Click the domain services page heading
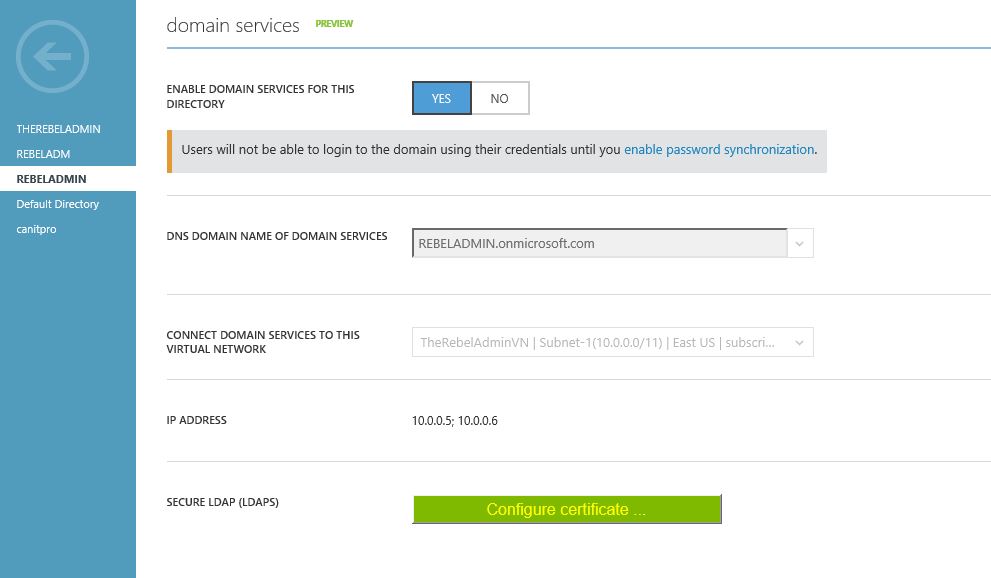Screen dimensions: 991x578 [x=233, y=25]
